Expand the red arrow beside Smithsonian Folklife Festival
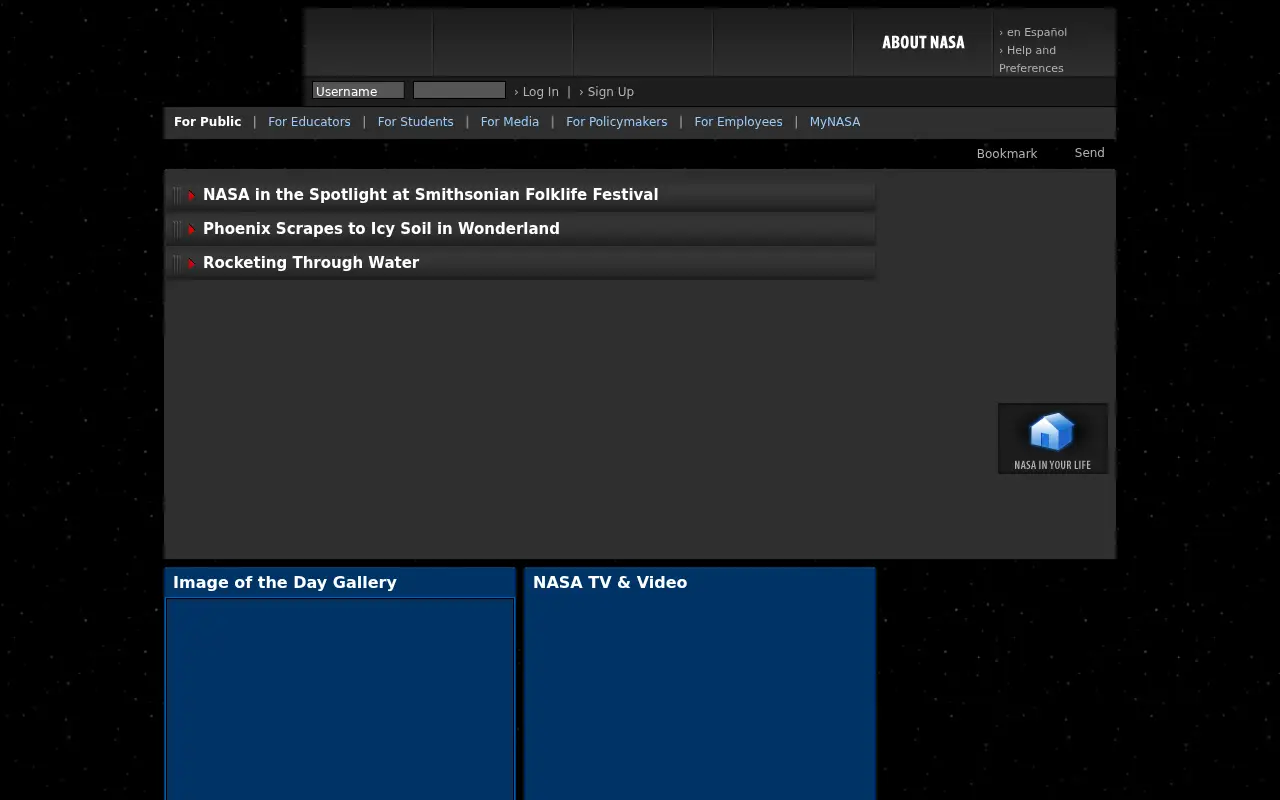The width and height of the screenshot is (1280, 800). coord(191,196)
